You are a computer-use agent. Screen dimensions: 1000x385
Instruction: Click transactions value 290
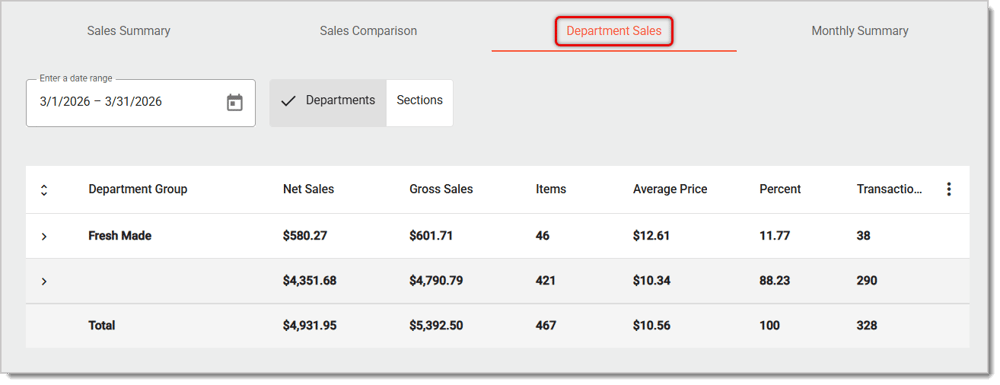tap(867, 280)
